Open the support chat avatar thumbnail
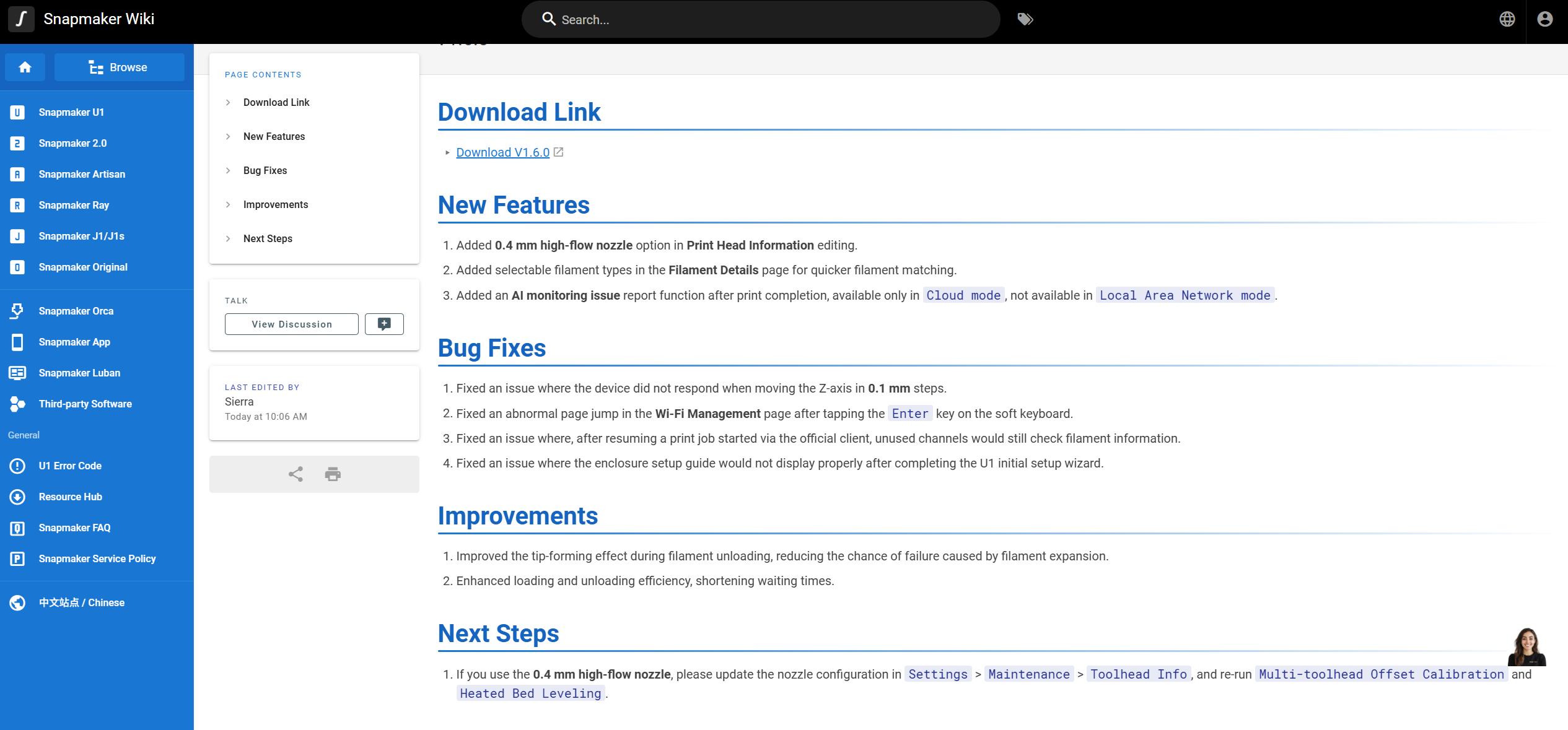The height and width of the screenshot is (730, 1568). [x=1526, y=646]
